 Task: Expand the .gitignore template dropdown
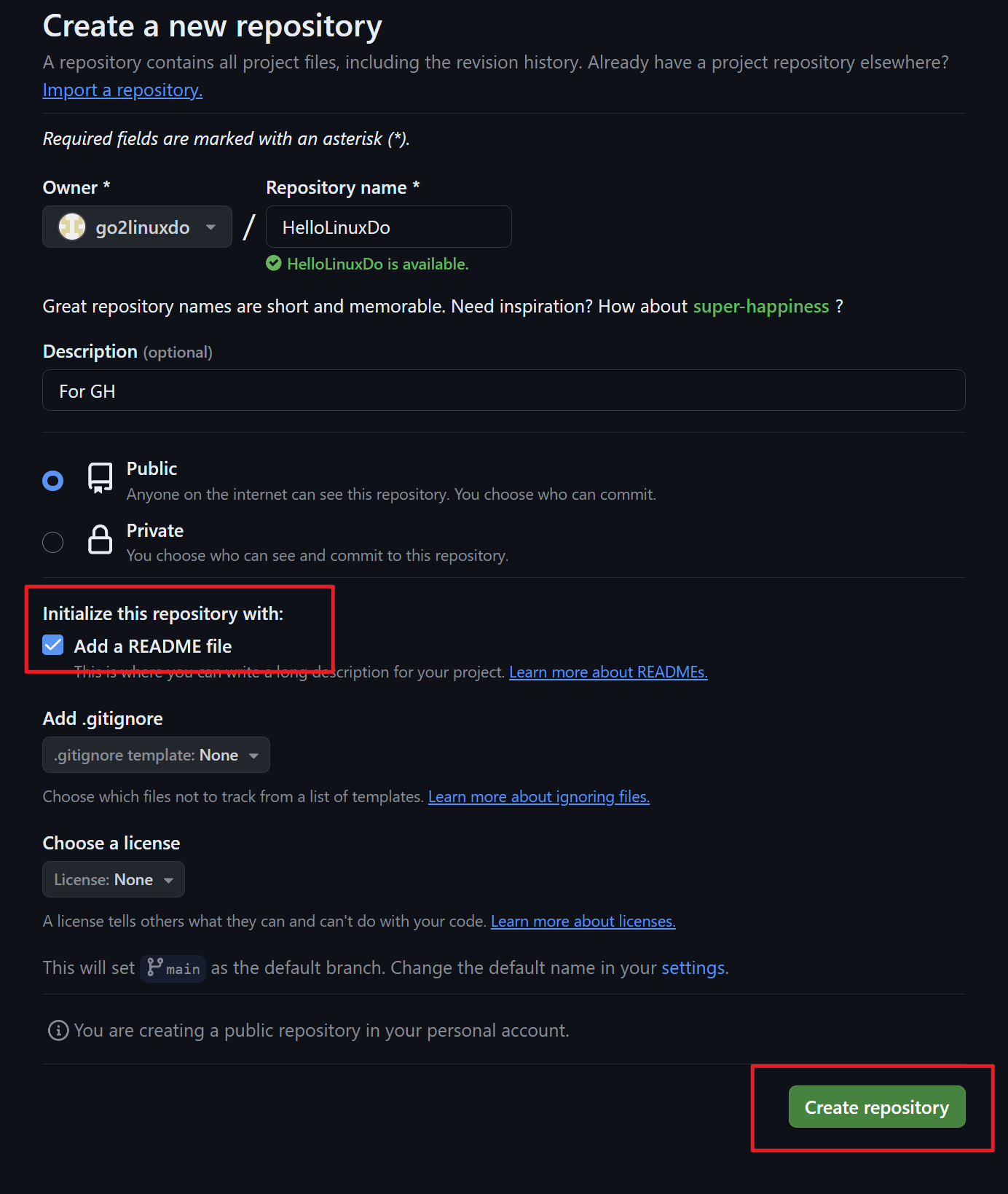point(156,755)
